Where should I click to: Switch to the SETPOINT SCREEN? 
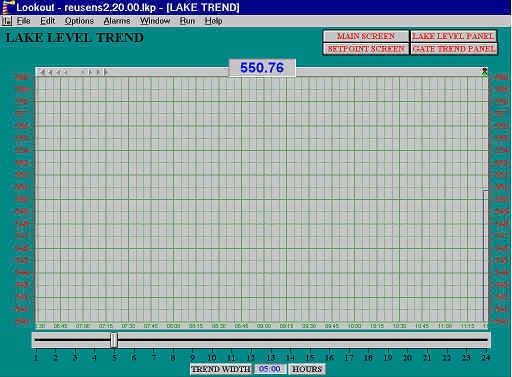coord(366,49)
